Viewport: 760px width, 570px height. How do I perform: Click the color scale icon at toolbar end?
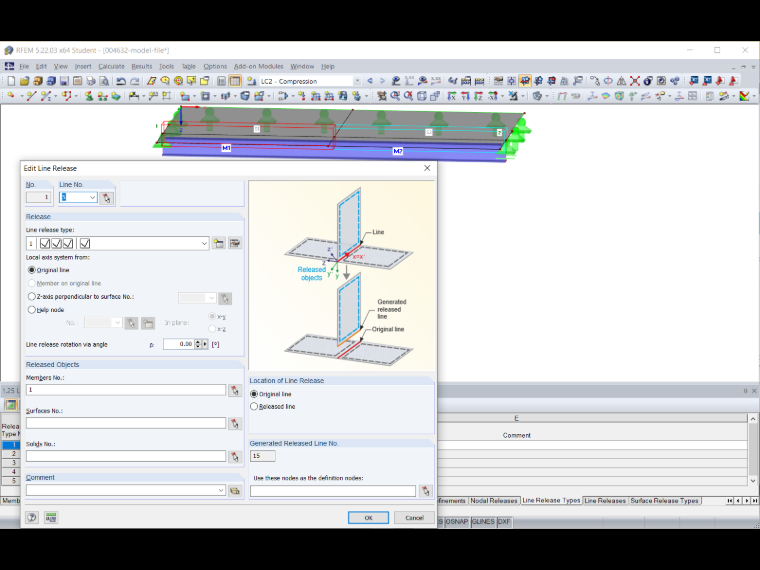744,96
